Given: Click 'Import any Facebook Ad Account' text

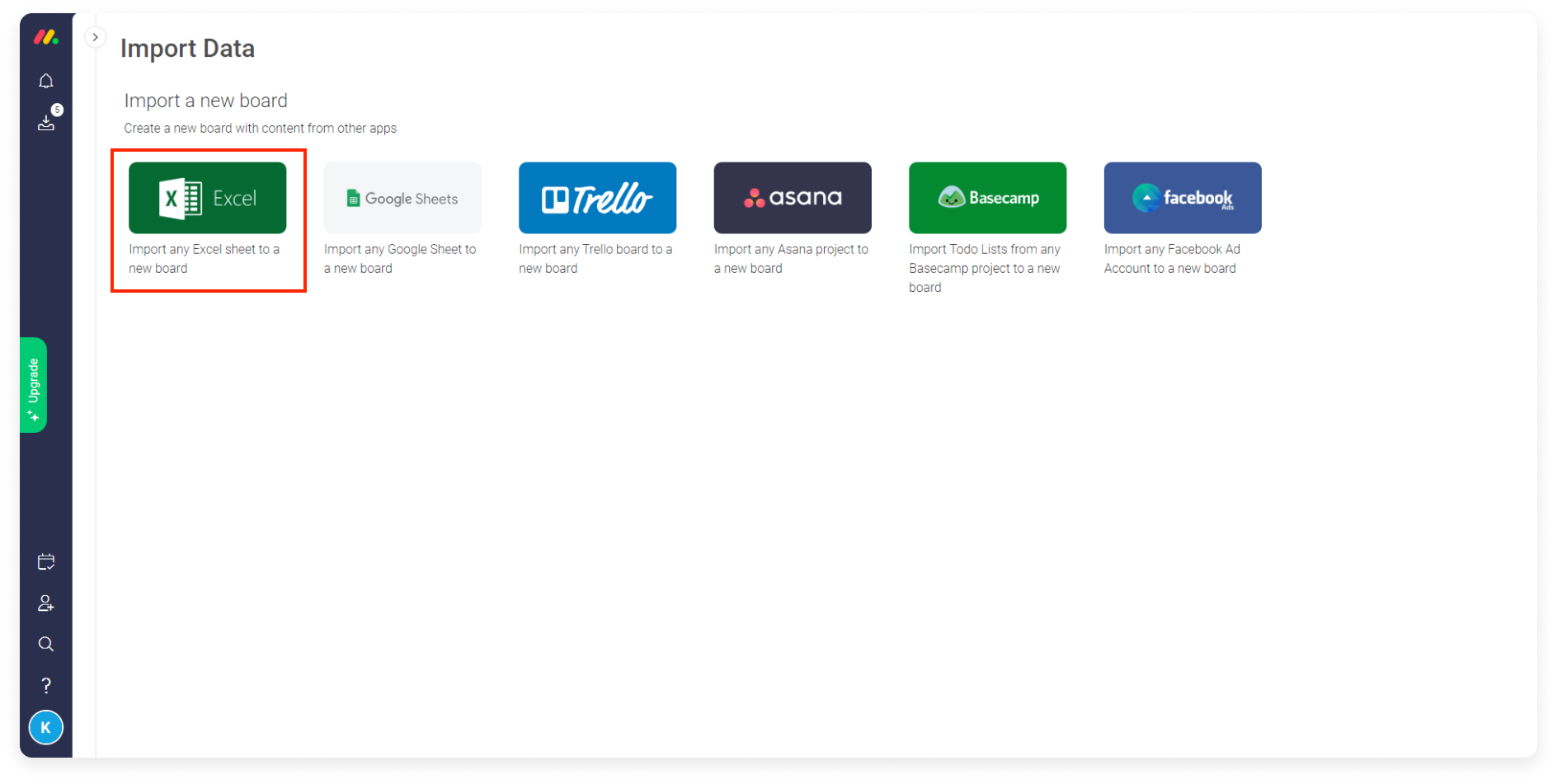Looking at the screenshot, I should (1172, 259).
